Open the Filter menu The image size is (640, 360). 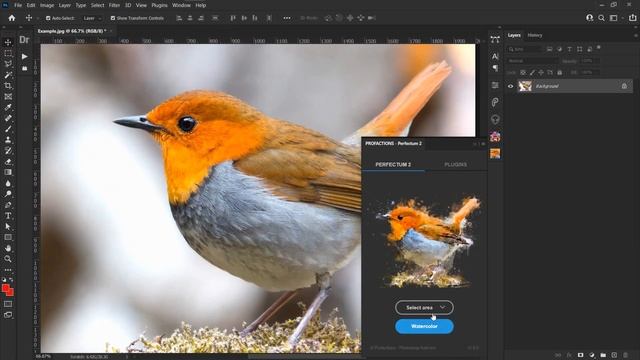(x=114, y=5)
